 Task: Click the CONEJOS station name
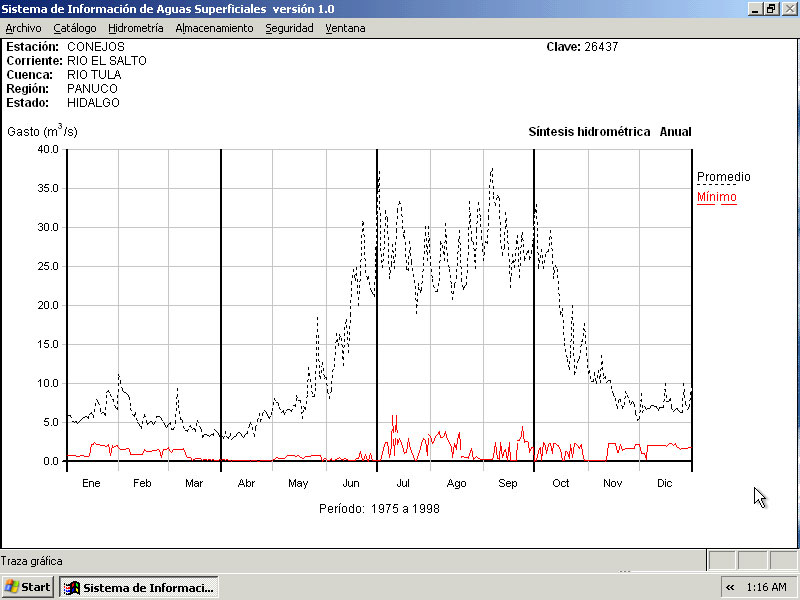tap(96, 47)
